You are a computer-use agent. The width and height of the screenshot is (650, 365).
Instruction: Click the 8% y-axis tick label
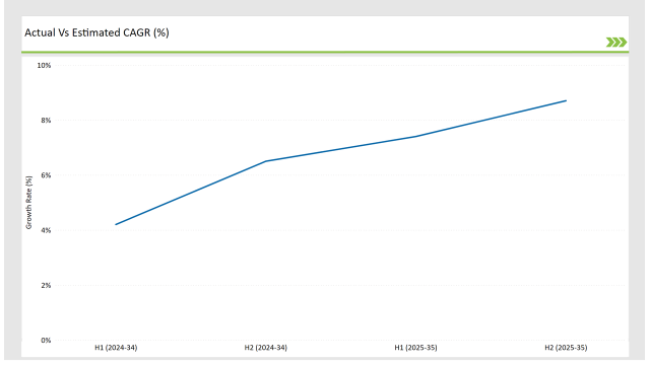pyautogui.click(x=46, y=120)
